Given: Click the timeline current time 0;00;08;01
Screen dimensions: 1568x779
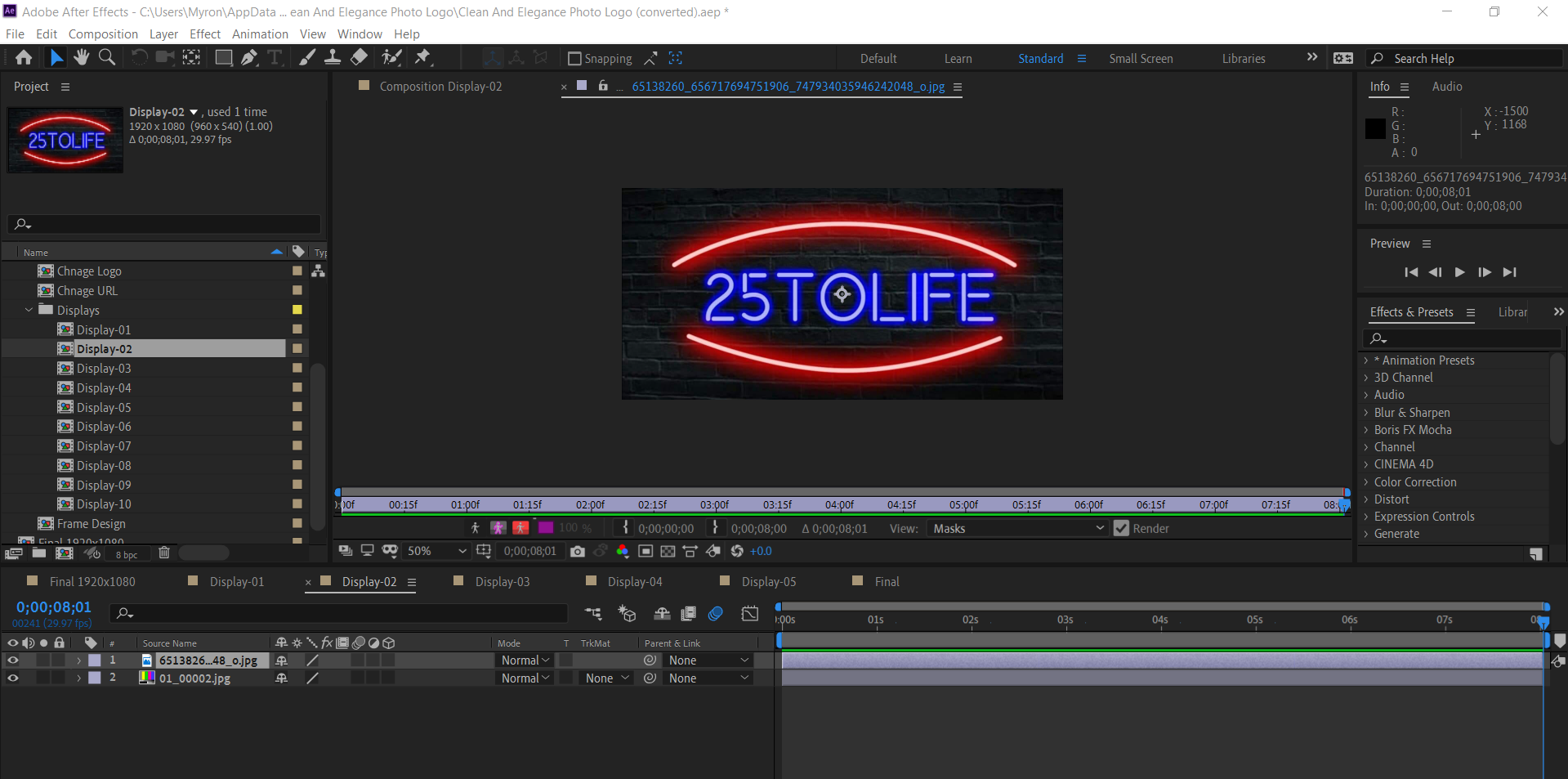Looking at the screenshot, I should tap(54, 607).
